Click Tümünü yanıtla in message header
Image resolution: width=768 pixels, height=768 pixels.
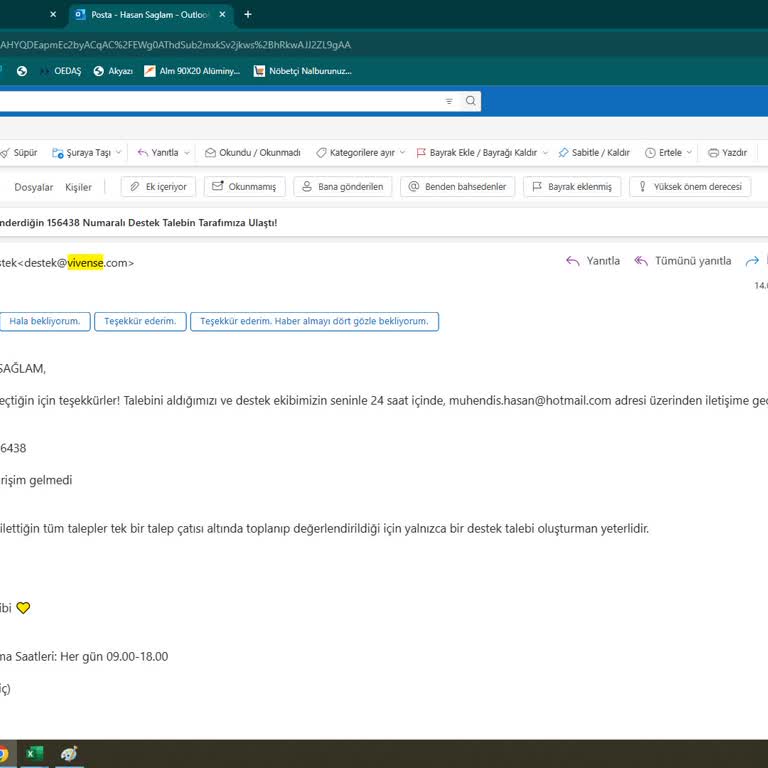682,261
